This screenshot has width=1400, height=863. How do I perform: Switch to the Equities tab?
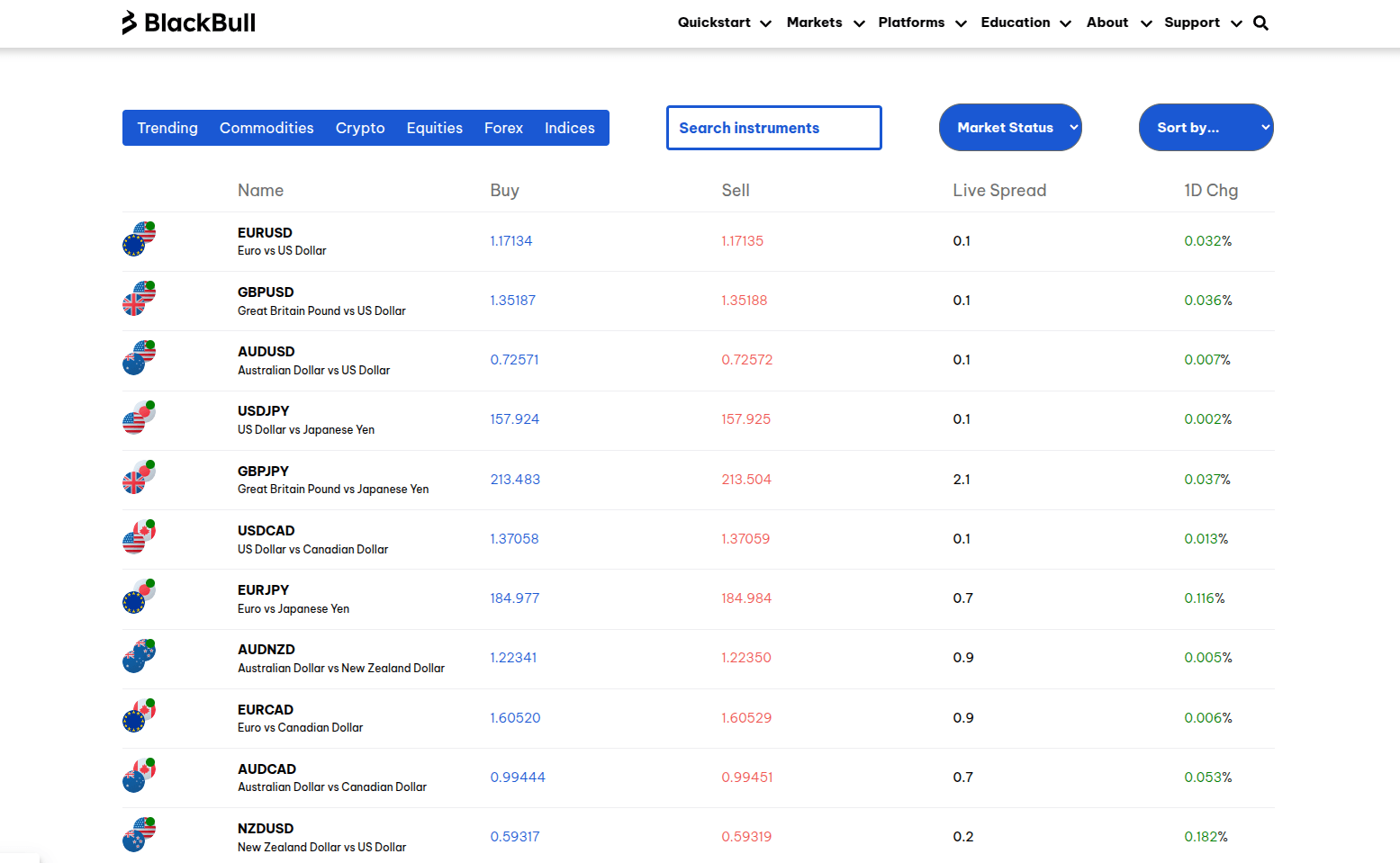pos(435,128)
